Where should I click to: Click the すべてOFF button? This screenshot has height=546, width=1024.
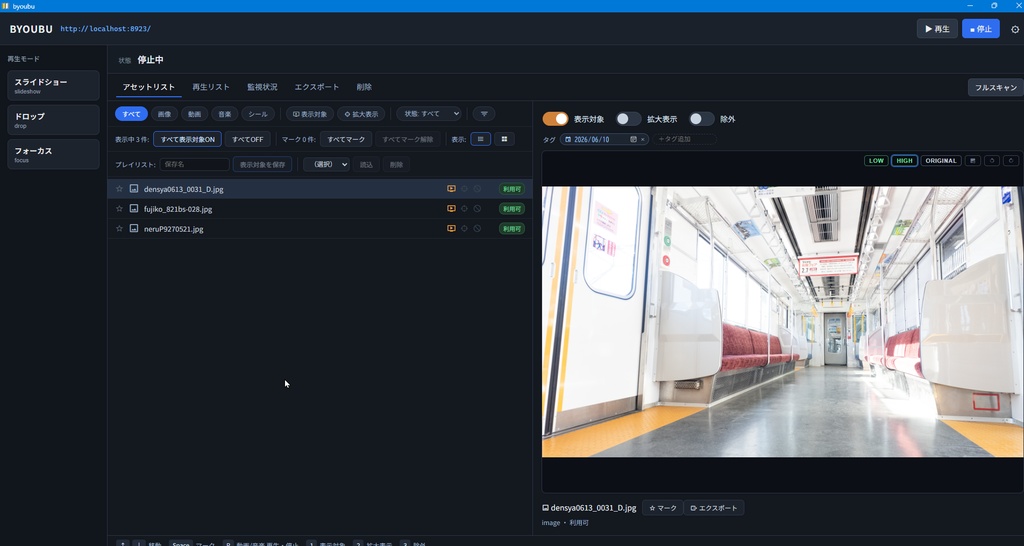tap(248, 139)
